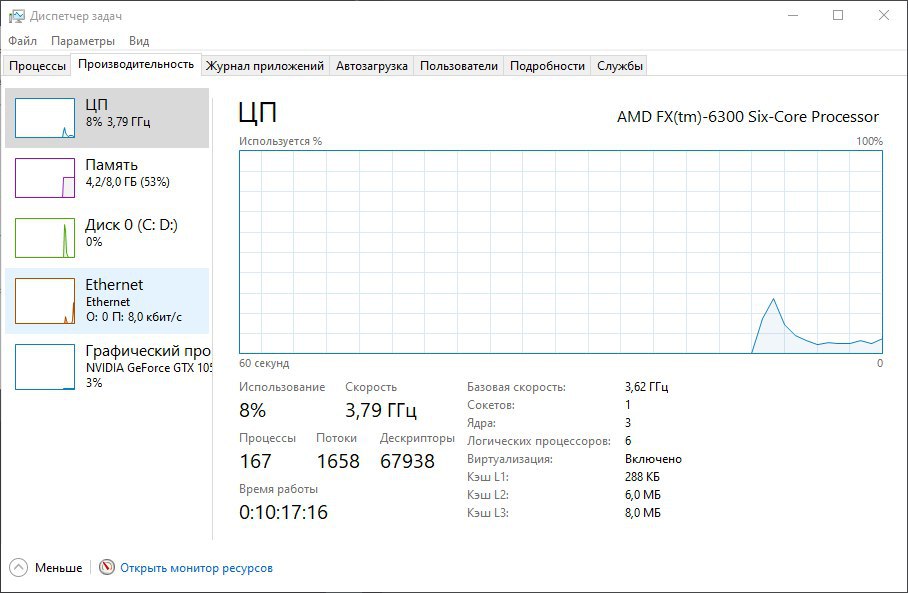908x593 pixels.
Task: Click the main CPU usage graph
Action: 561,252
